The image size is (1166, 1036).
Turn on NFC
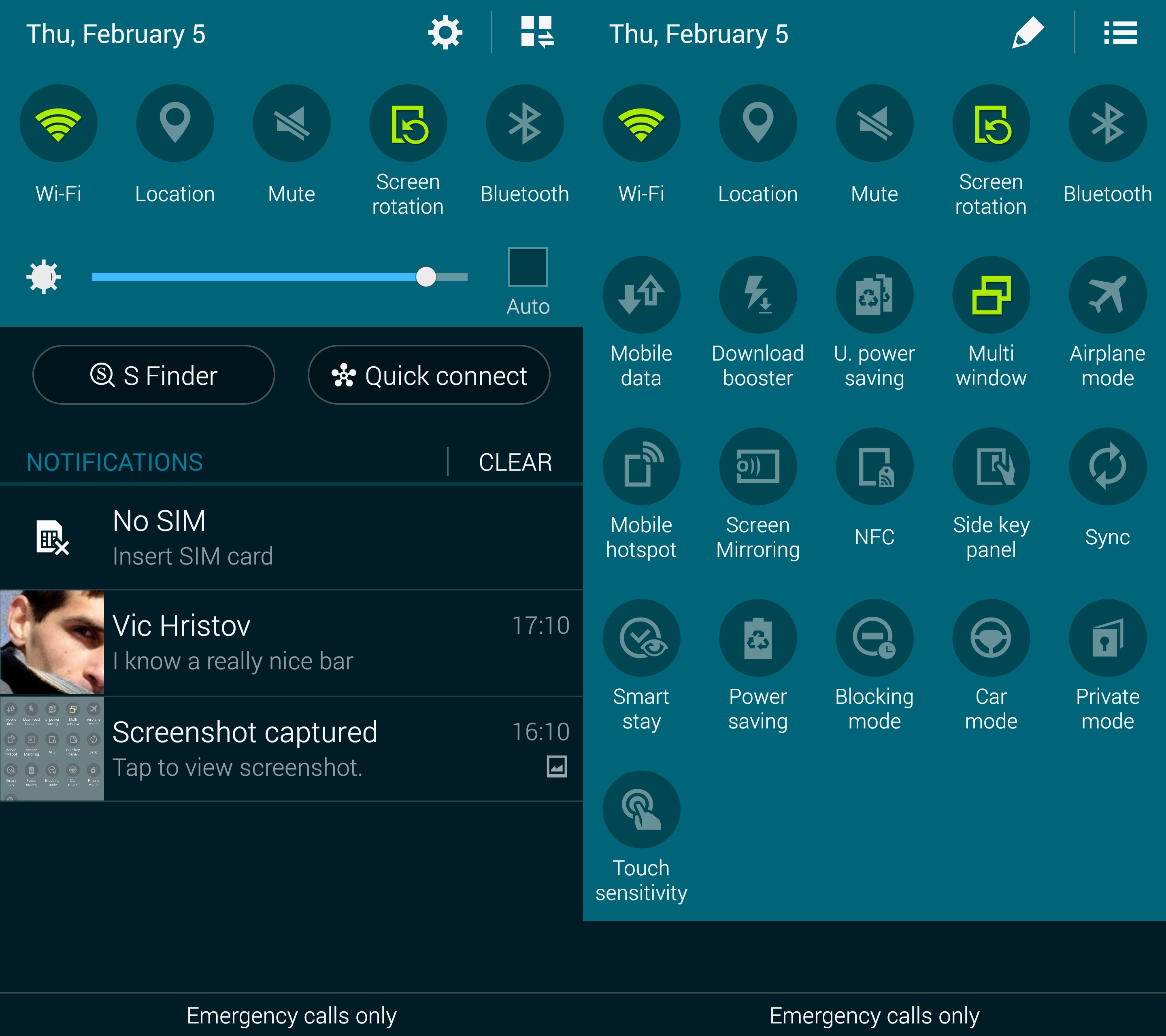[x=874, y=466]
